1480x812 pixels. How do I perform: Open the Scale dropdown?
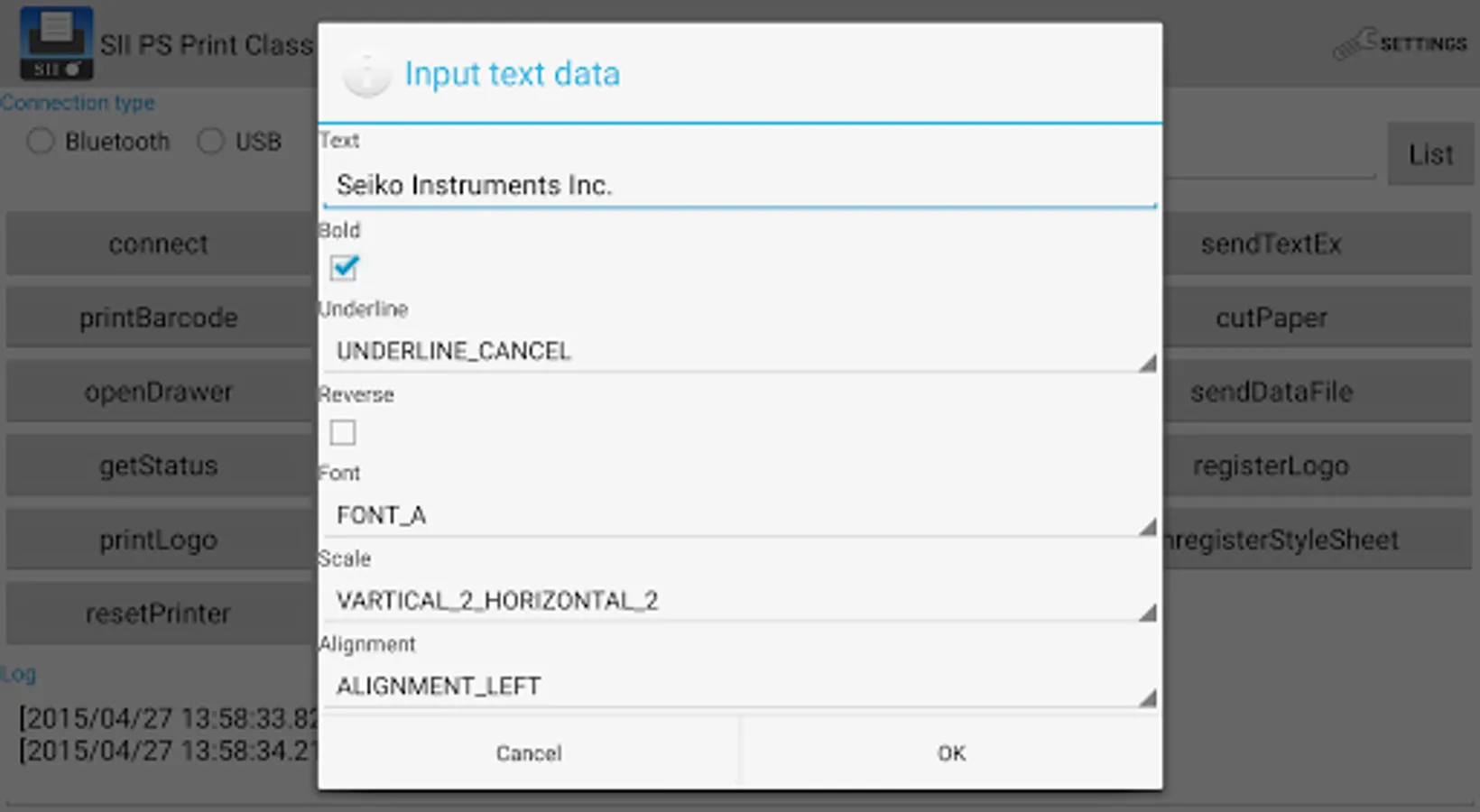click(x=738, y=601)
